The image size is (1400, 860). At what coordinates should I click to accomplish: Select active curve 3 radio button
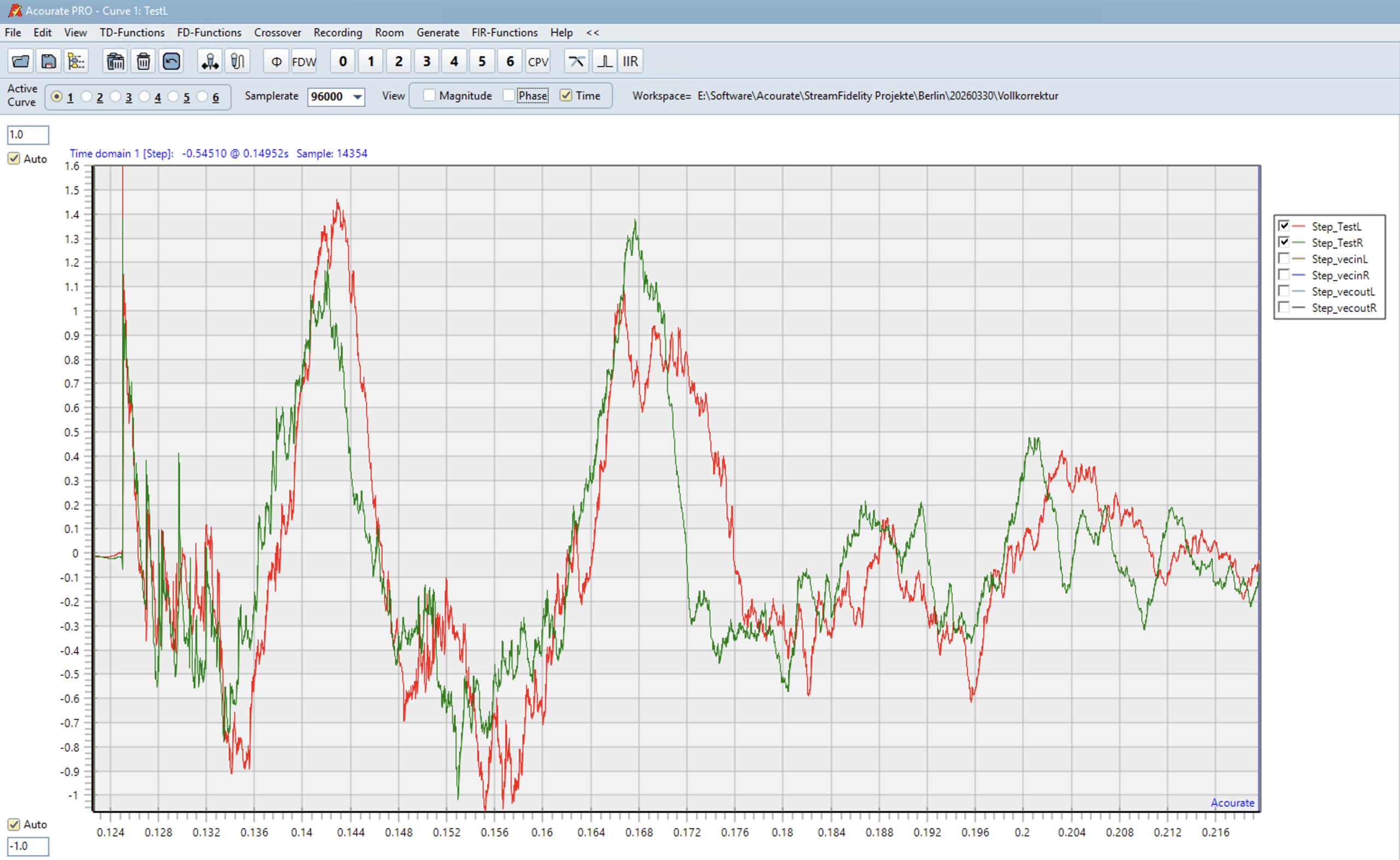pos(115,97)
